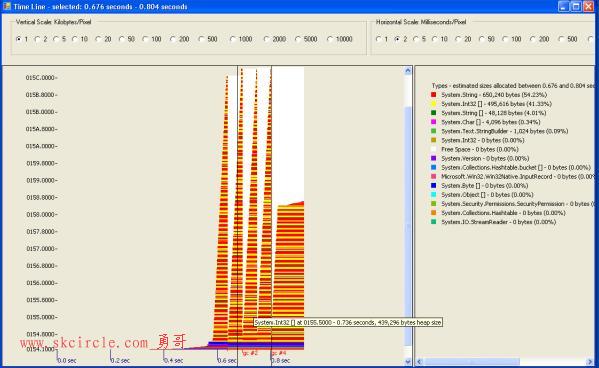Choose vertical scale 200 option
Image resolution: width=599 pixels, height=368 pixels.
tap(173, 39)
